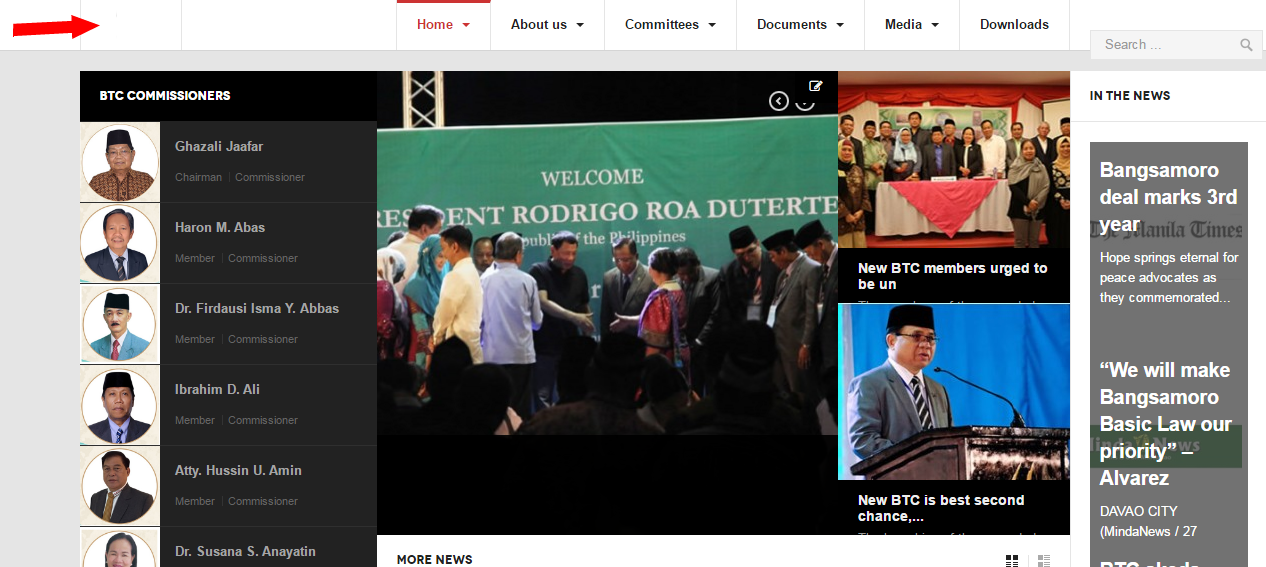Expand the Documents dropdown arrow

(x=840, y=25)
